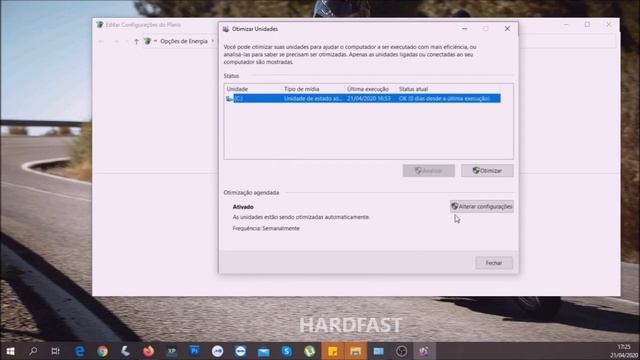This screenshot has width=640, height=360.
Task: Maximize the Editar Configurações do Plano window
Action: click(587, 24)
